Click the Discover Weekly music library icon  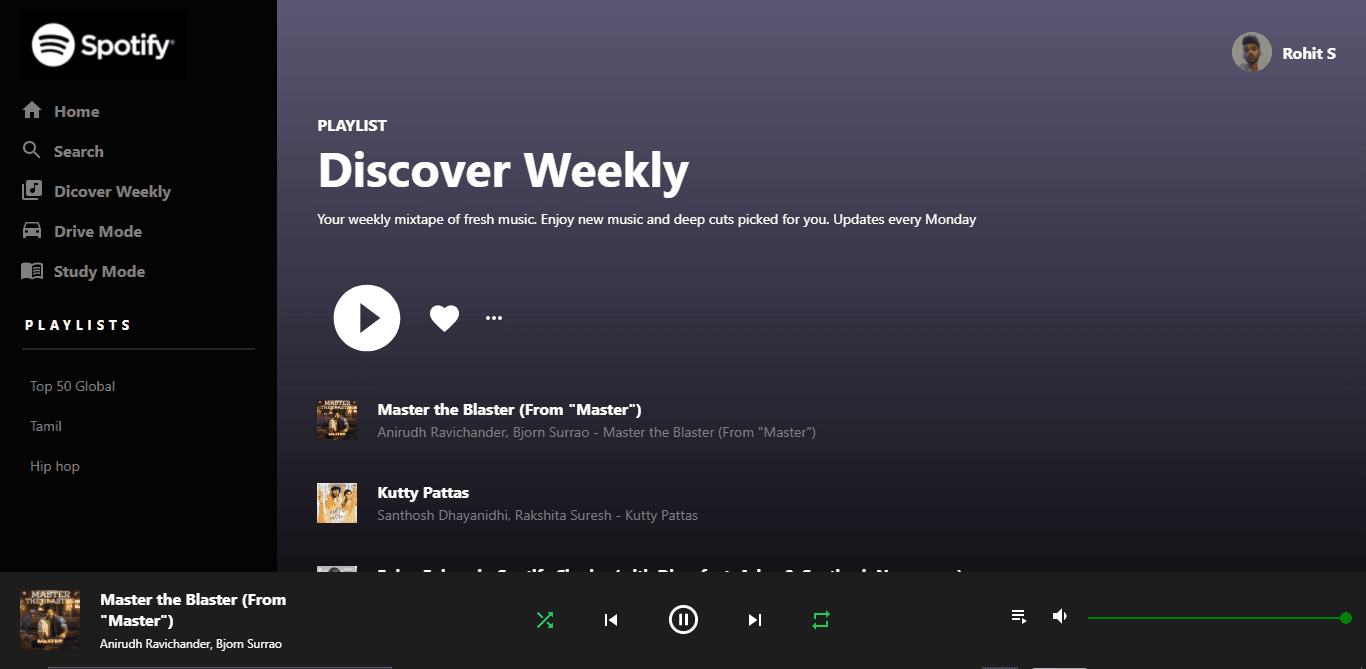pos(32,191)
